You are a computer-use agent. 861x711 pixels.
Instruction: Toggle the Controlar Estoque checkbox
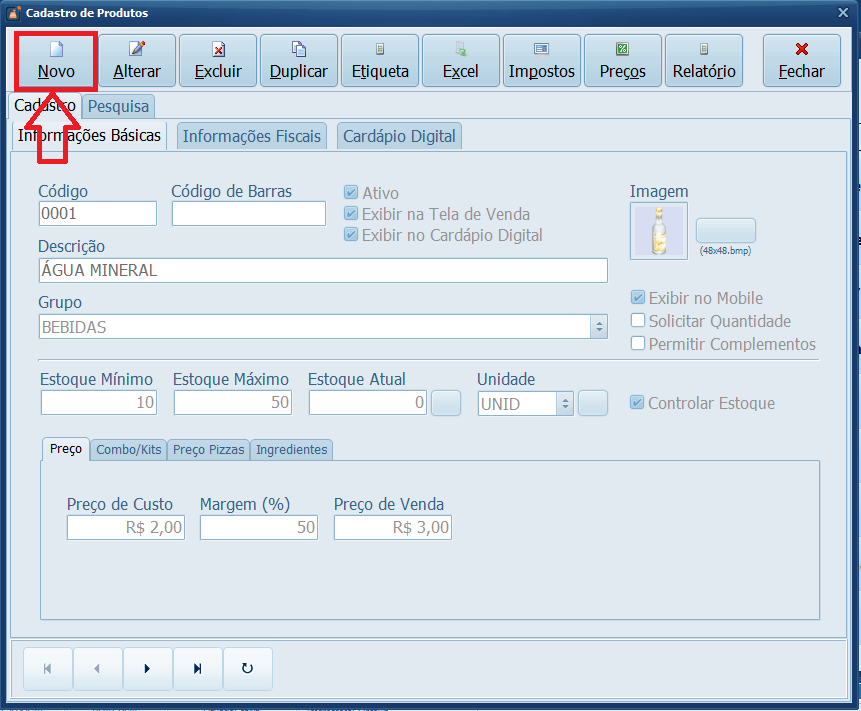[x=637, y=403]
